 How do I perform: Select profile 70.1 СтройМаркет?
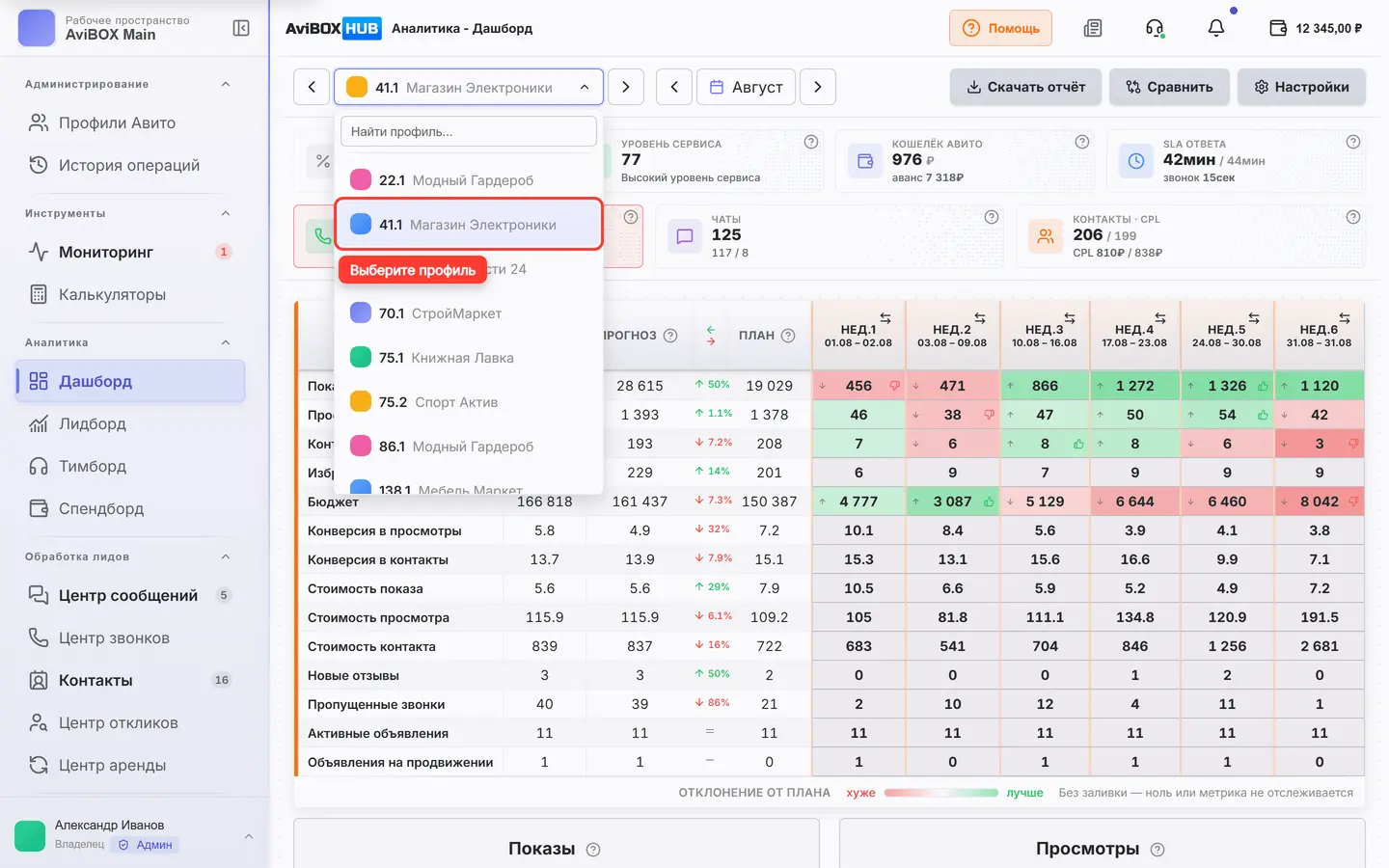469,313
